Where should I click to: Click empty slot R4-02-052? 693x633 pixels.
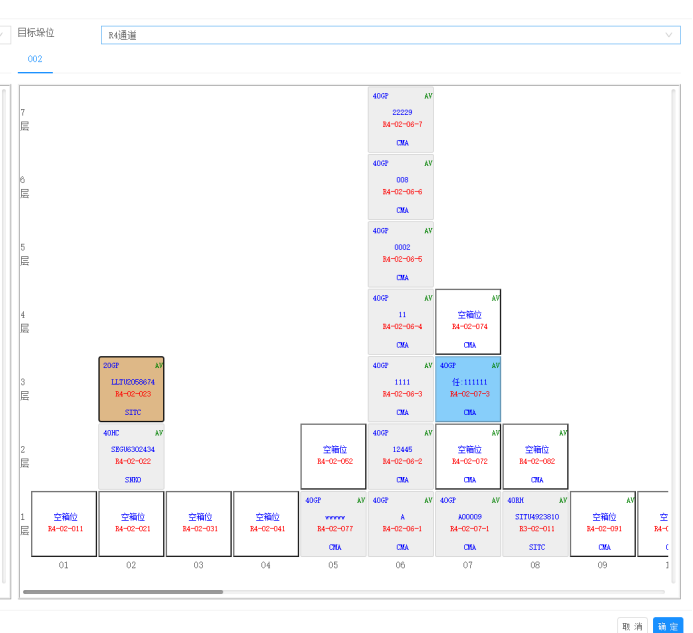click(334, 456)
